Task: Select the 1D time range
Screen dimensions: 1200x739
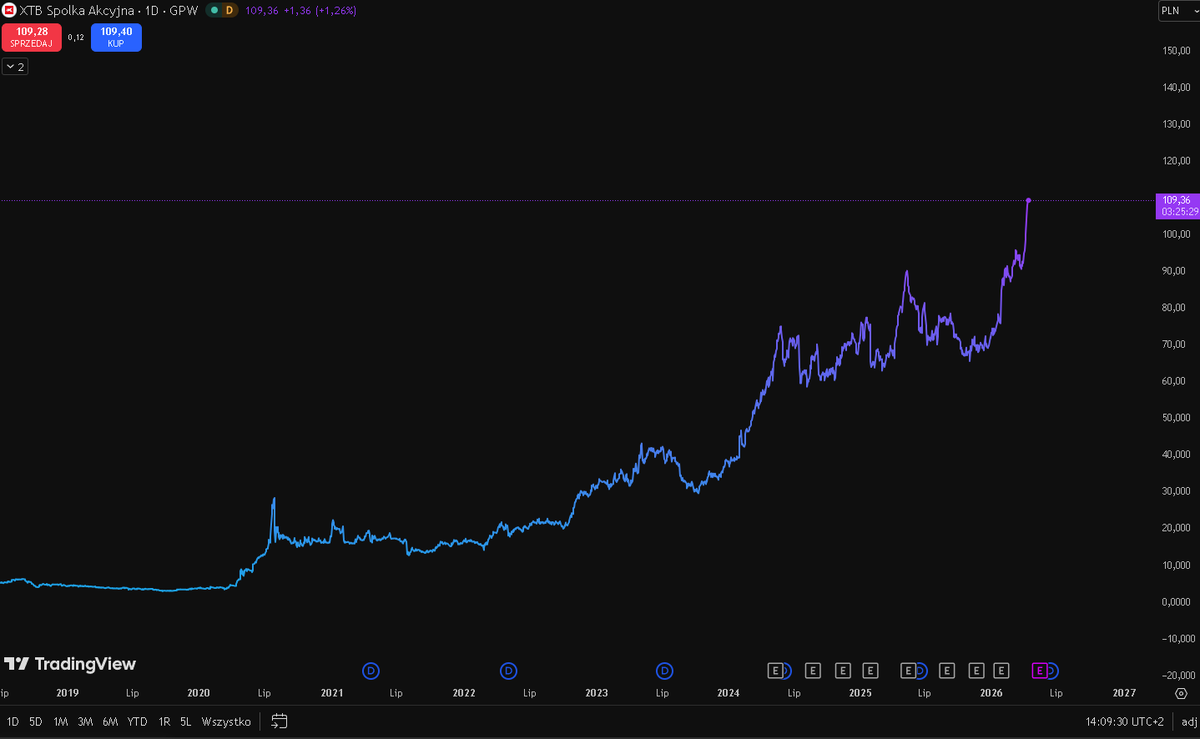Action: [x=13, y=721]
